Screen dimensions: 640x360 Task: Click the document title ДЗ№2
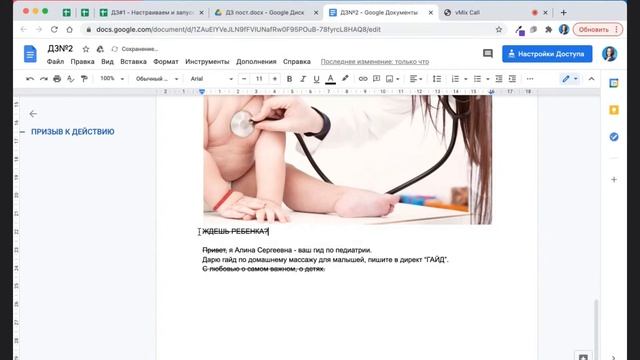[x=60, y=49]
